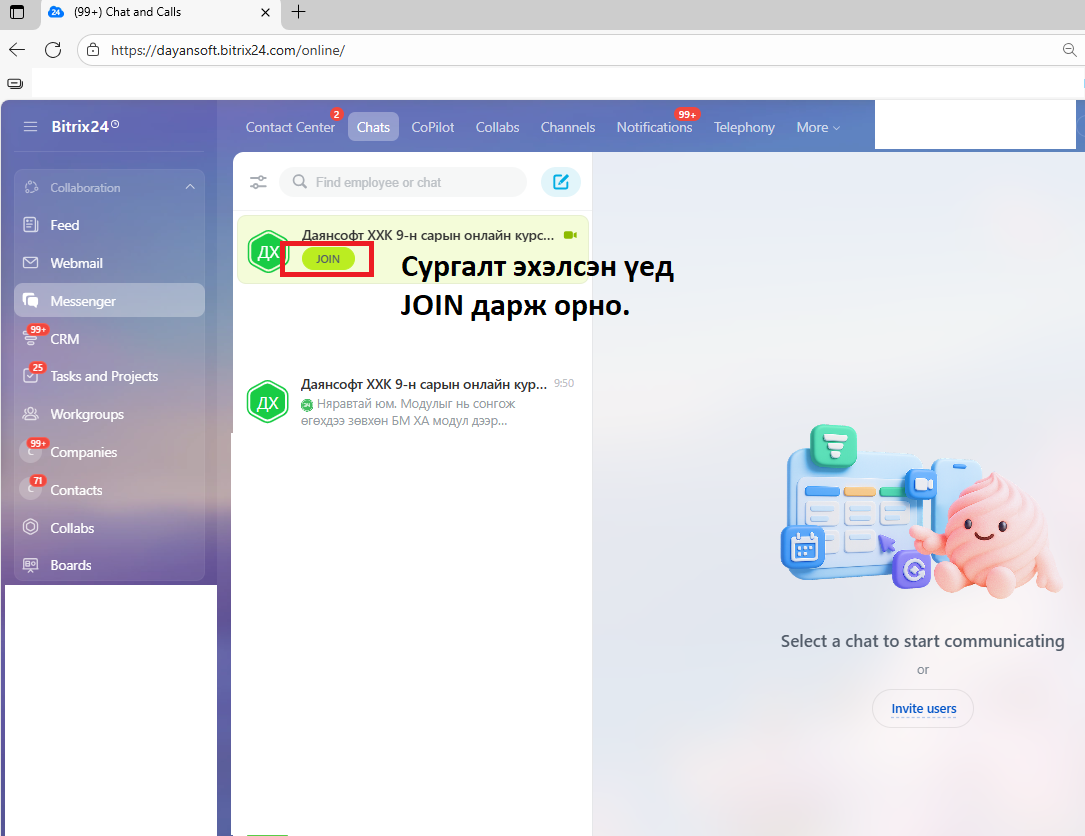Image resolution: width=1085 pixels, height=836 pixels.
Task: Select Messenger in the sidebar
Action: coord(109,300)
